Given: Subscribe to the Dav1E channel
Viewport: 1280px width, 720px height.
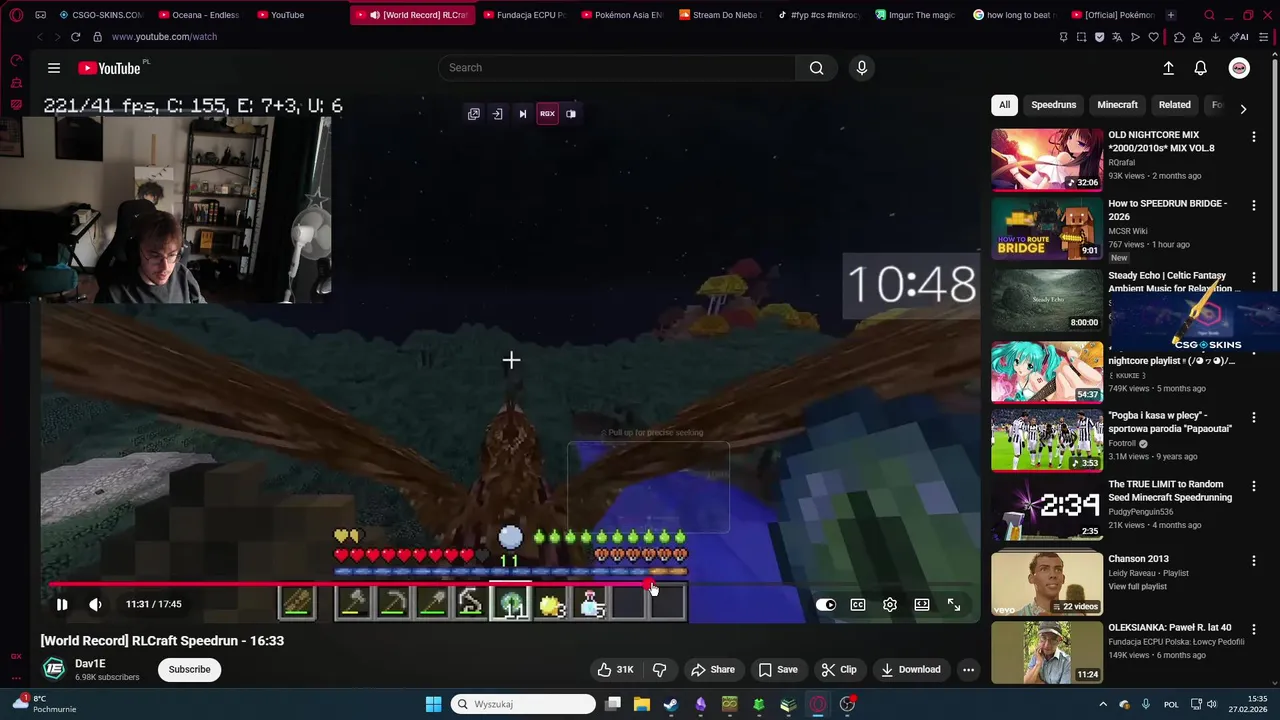Looking at the screenshot, I should pos(189,669).
